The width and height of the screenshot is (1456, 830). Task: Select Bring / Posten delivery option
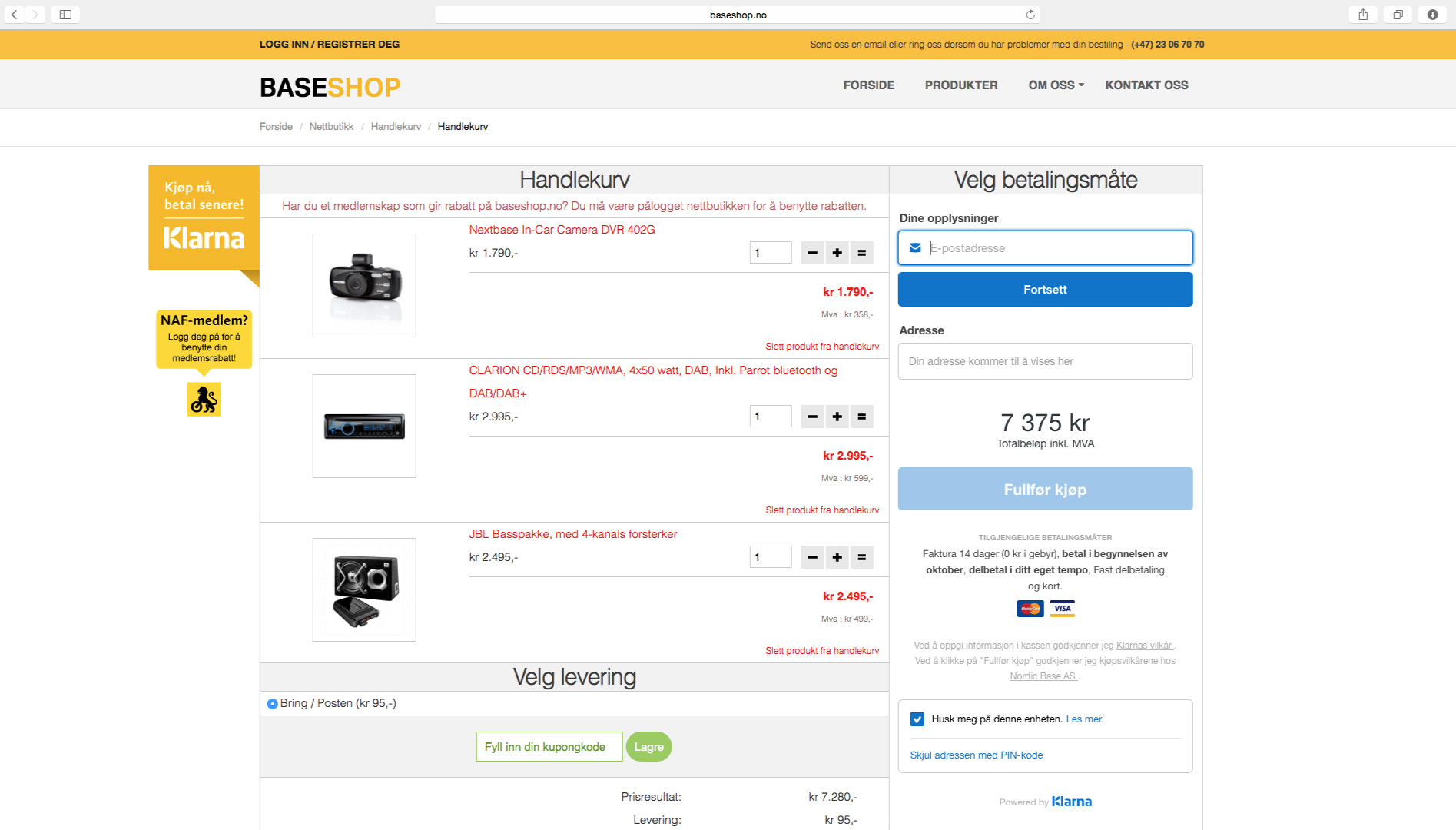tap(272, 704)
